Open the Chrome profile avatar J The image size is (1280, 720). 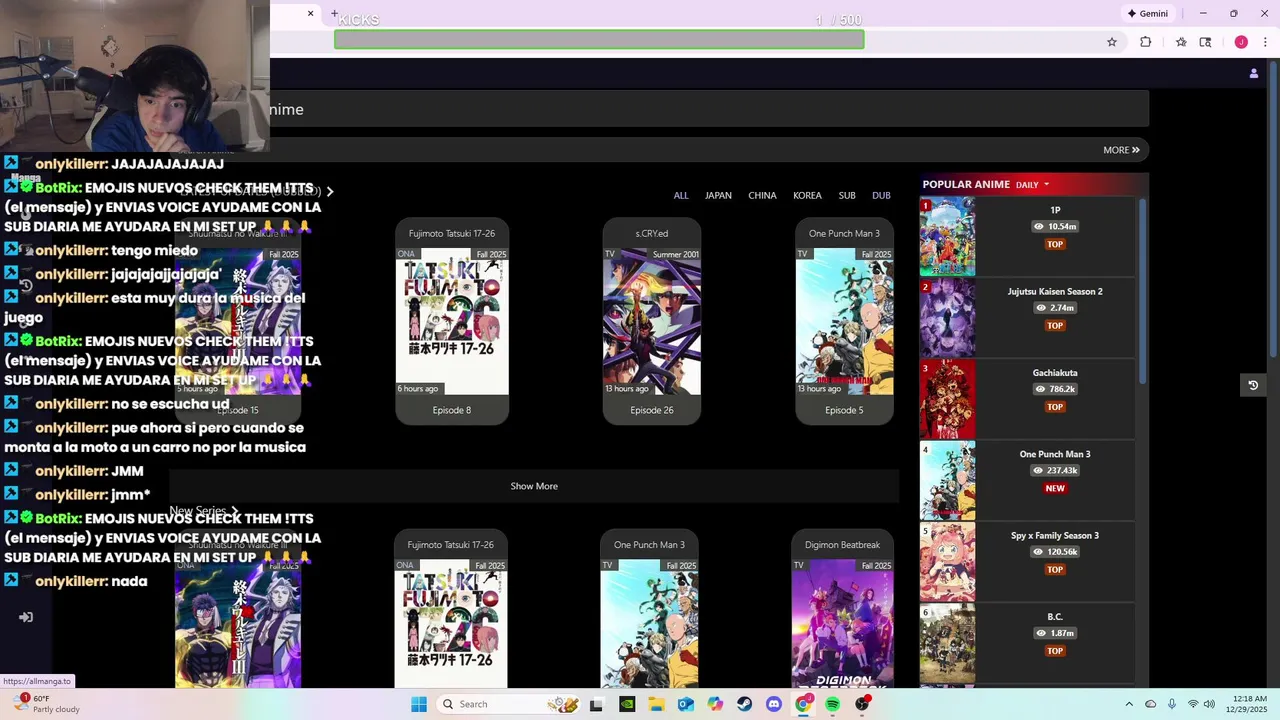(1241, 42)
